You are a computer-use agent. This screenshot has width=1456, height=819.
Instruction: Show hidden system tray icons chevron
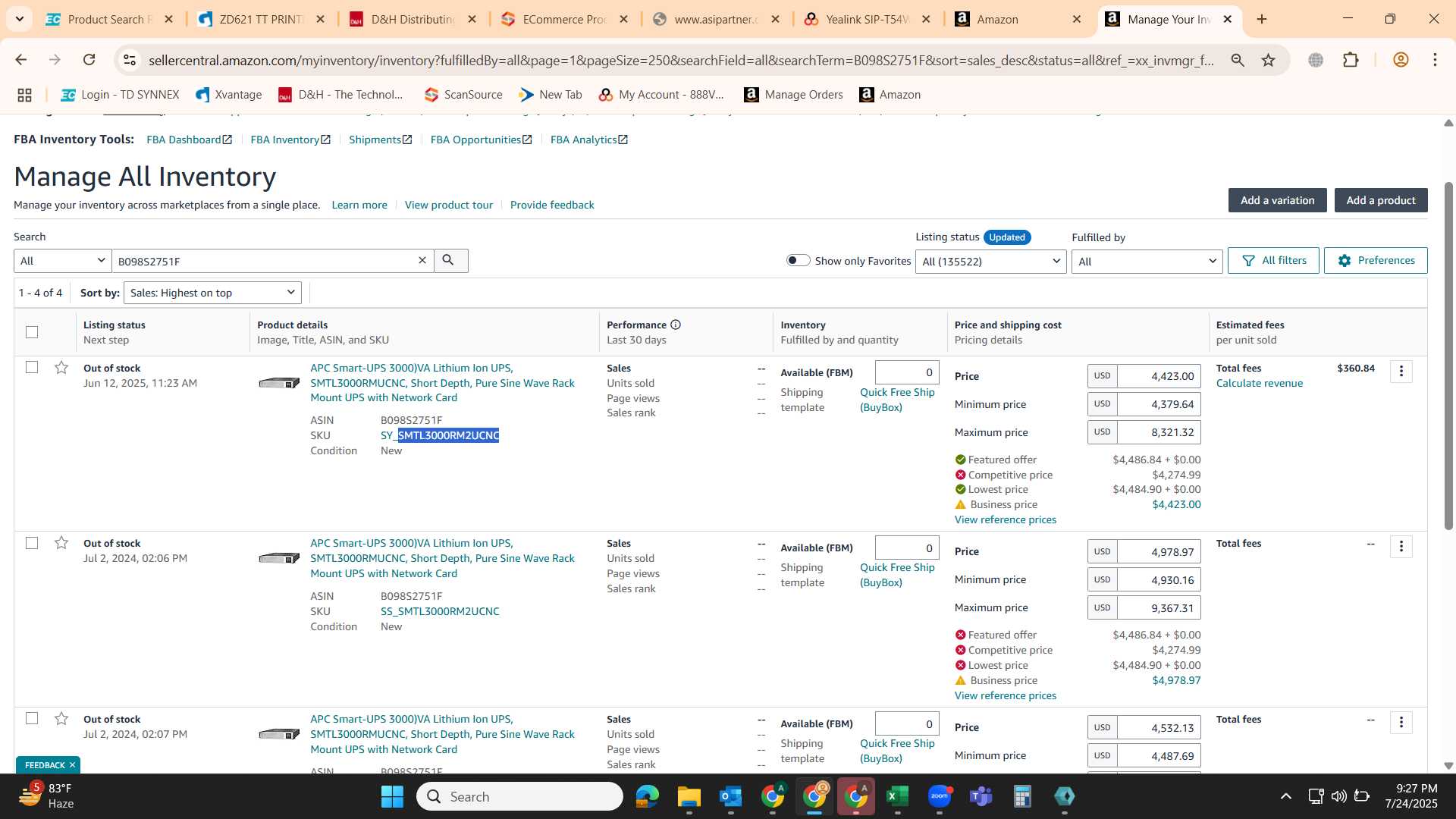coord(1285,796)
